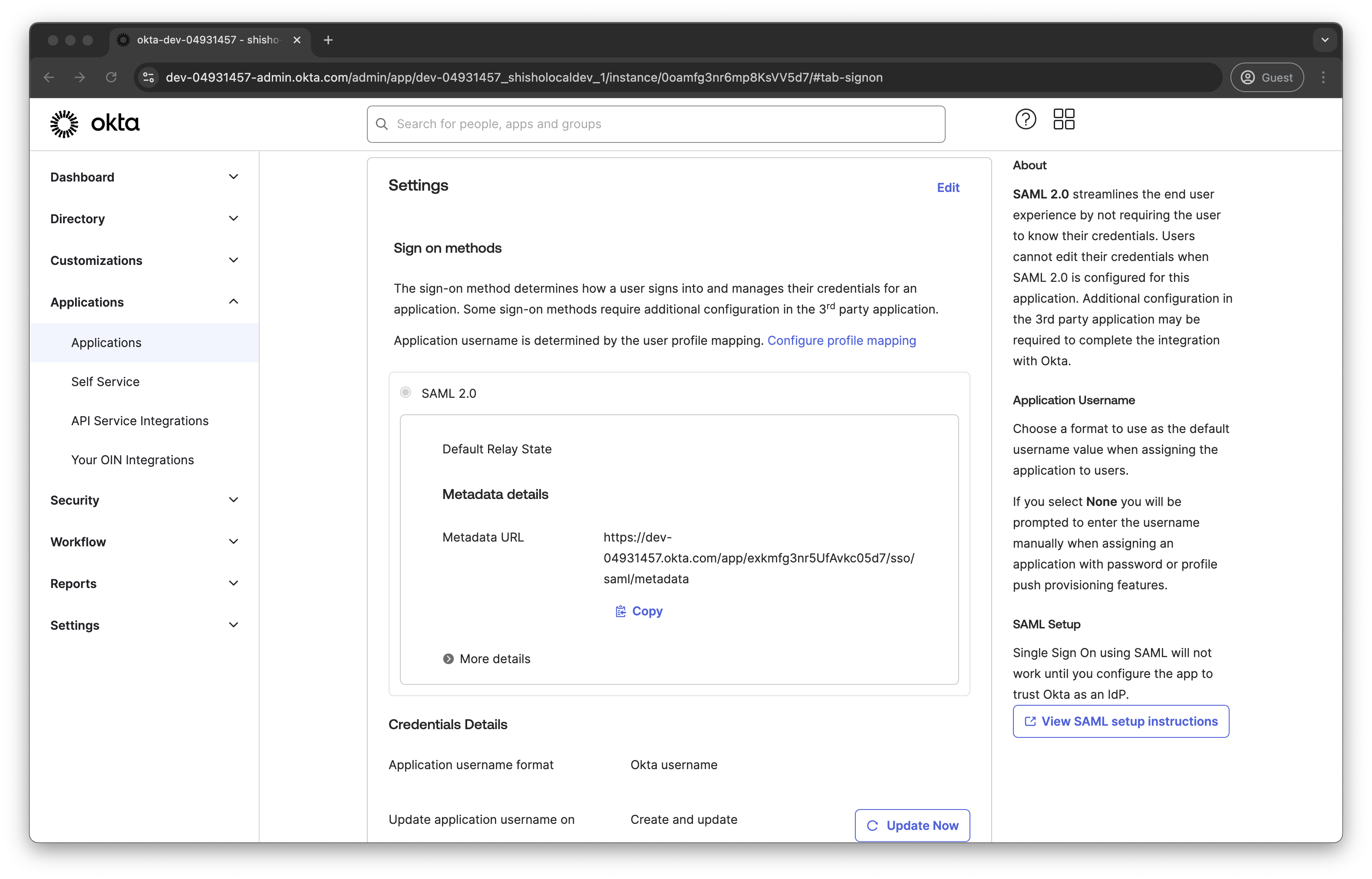1372x879 pixels.
Task: Click the Okta username value
Action: point(674,765)
